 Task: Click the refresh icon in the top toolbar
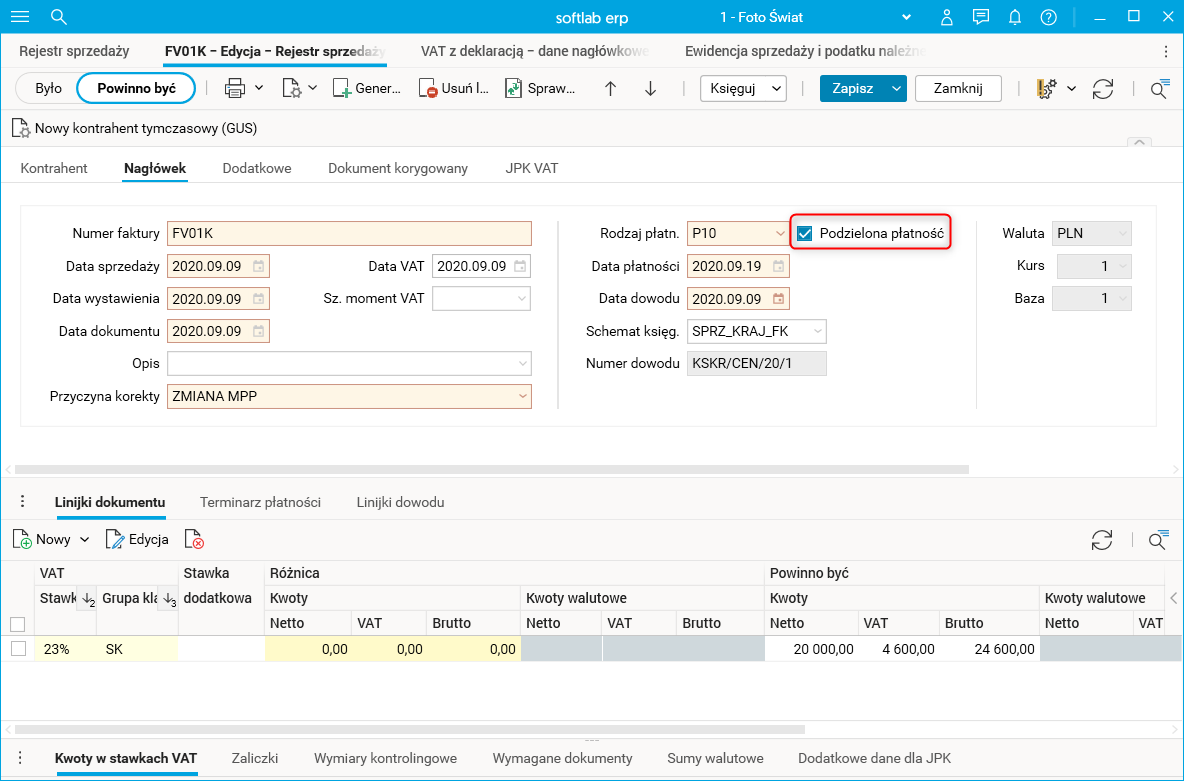click(1103, 88)
